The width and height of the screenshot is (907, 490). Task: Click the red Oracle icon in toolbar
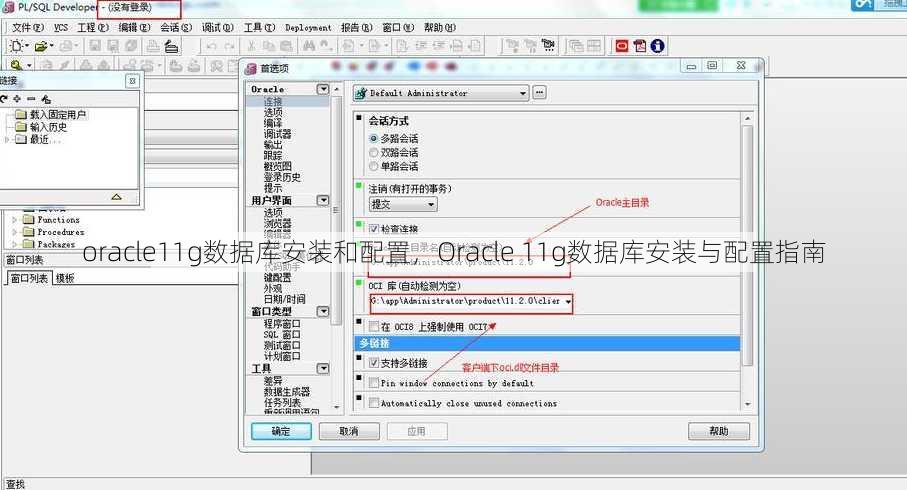coord(622,46)
